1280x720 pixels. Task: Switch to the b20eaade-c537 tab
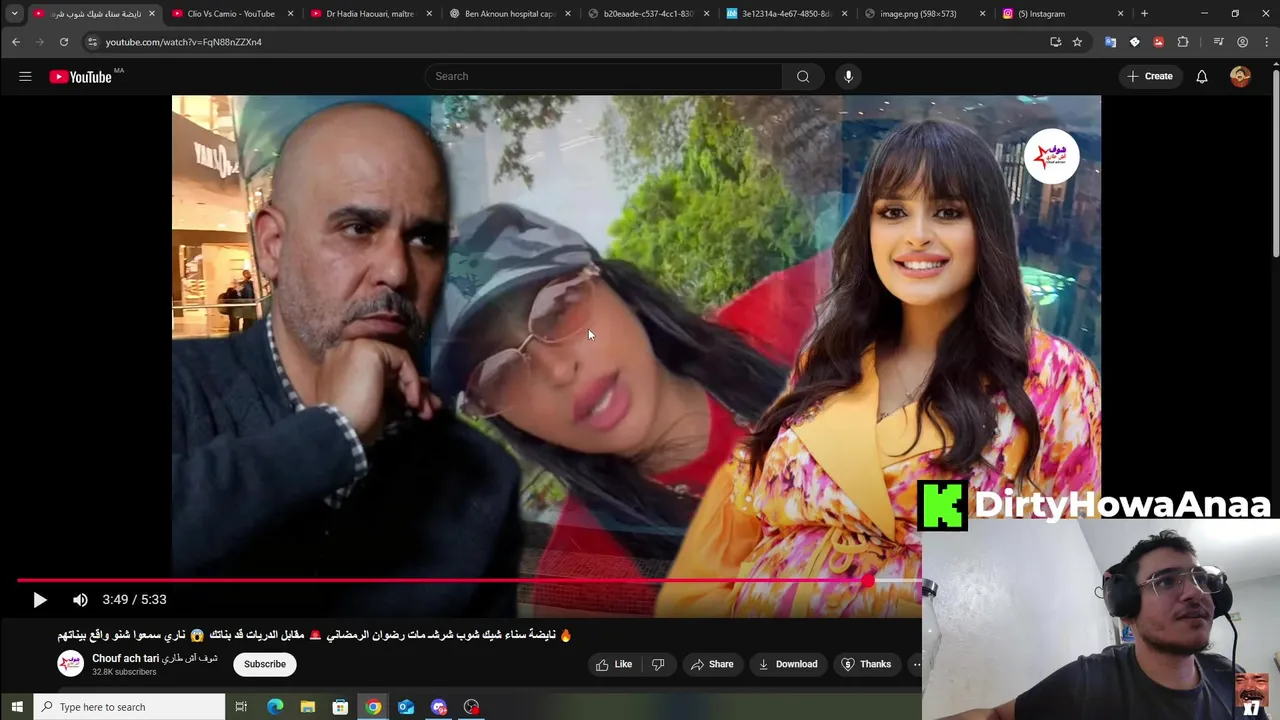point(647,14)
